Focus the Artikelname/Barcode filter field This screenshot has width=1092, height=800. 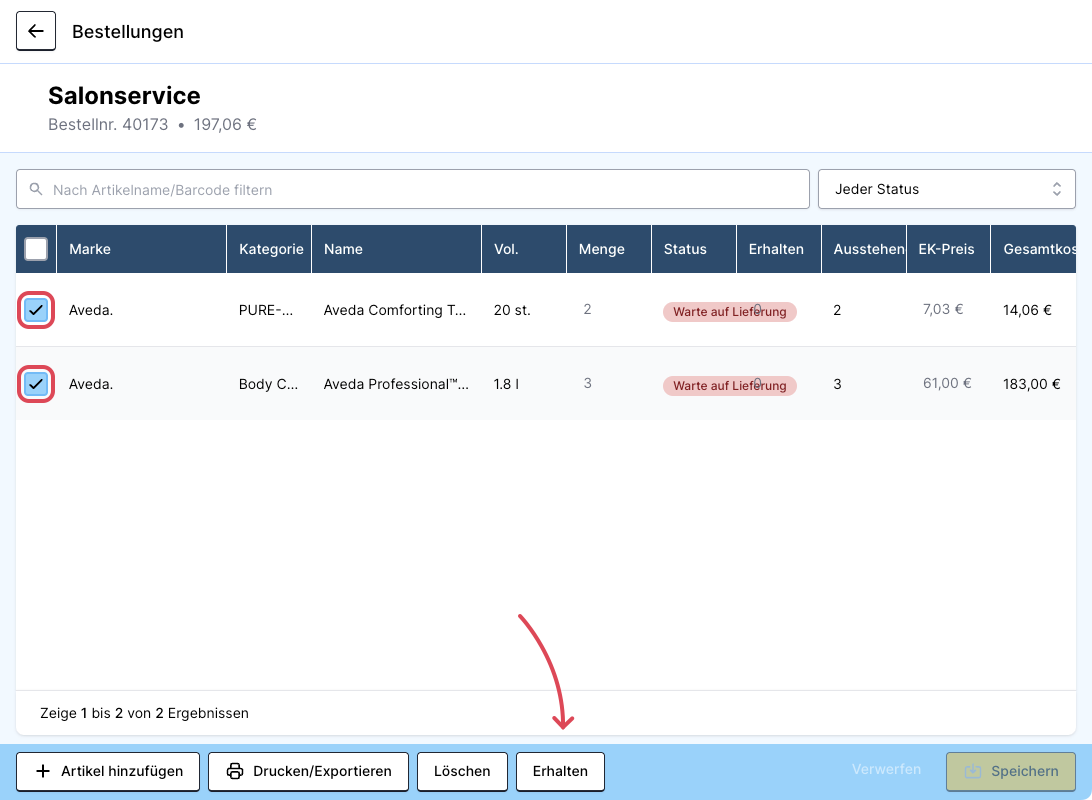(413, 189)
